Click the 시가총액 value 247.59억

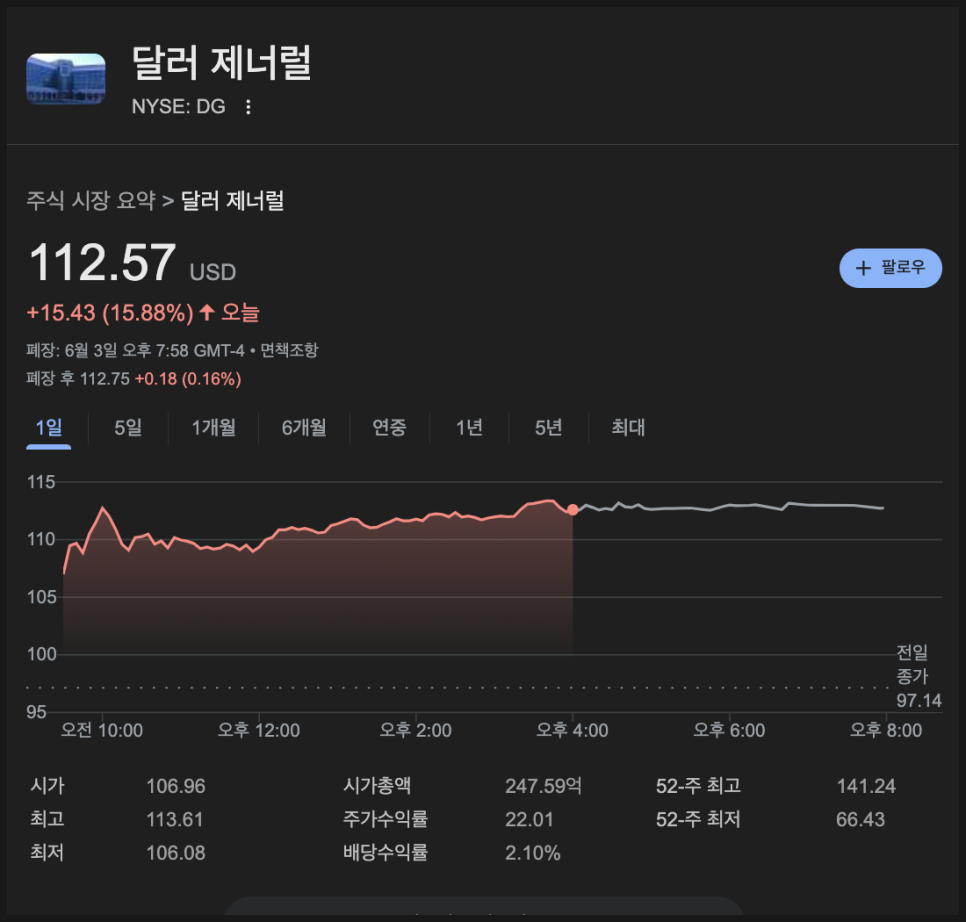(x=543, y=787)
